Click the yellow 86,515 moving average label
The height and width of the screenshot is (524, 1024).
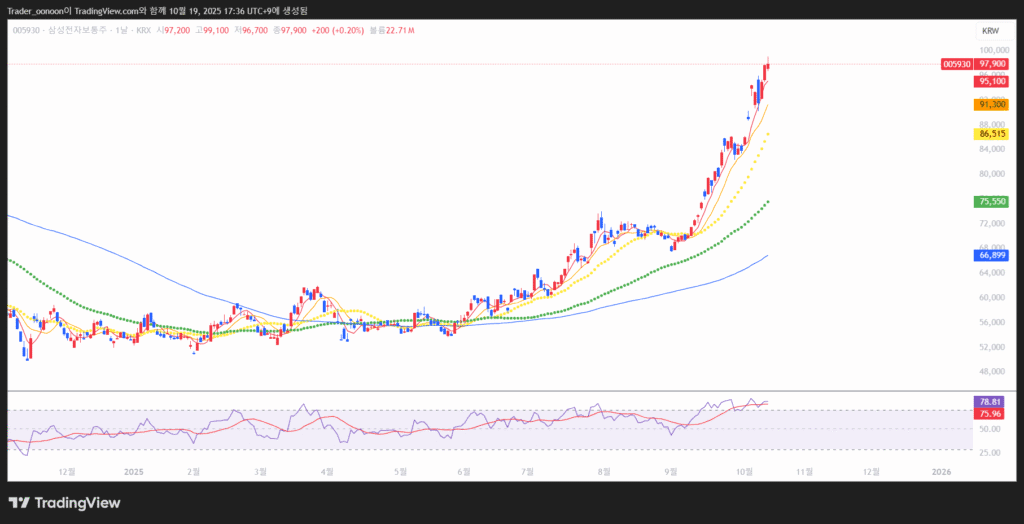(991, 133)
